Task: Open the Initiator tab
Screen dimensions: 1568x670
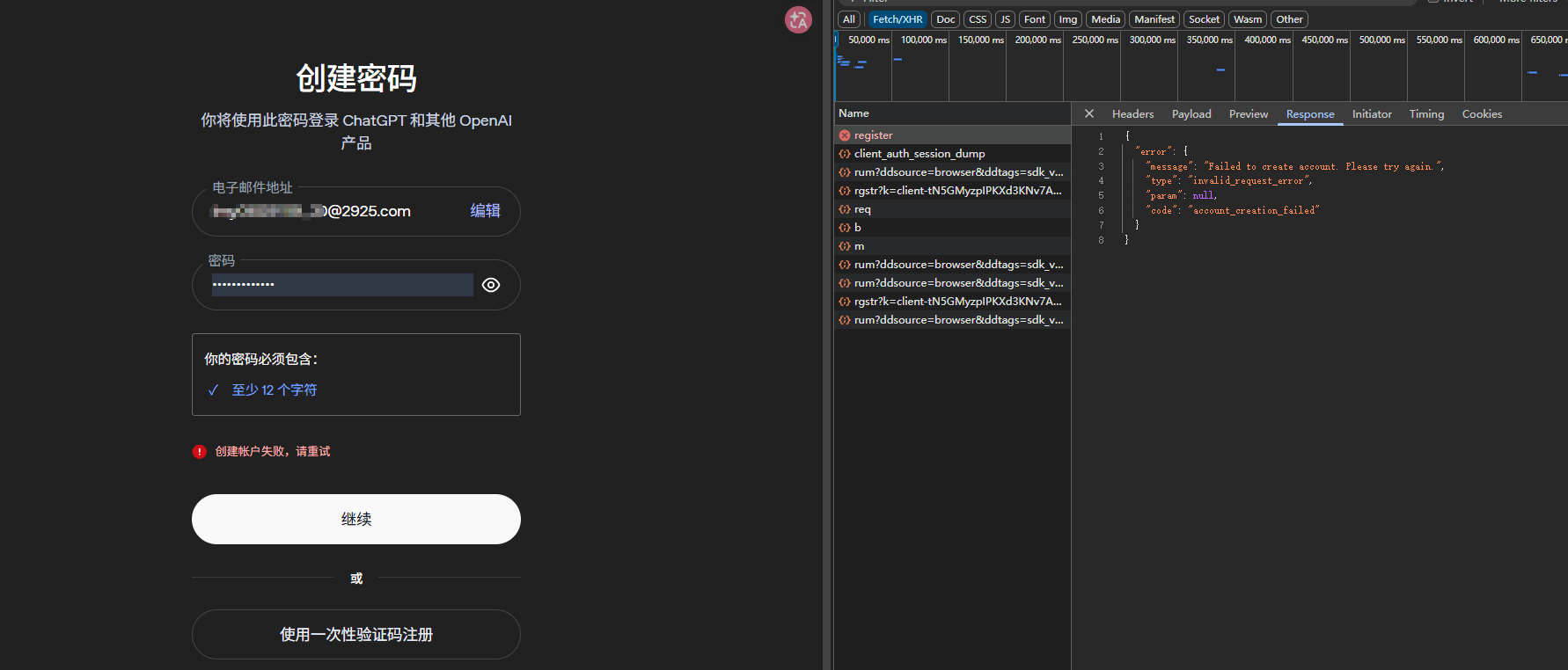Action: tap(1372, 114)
